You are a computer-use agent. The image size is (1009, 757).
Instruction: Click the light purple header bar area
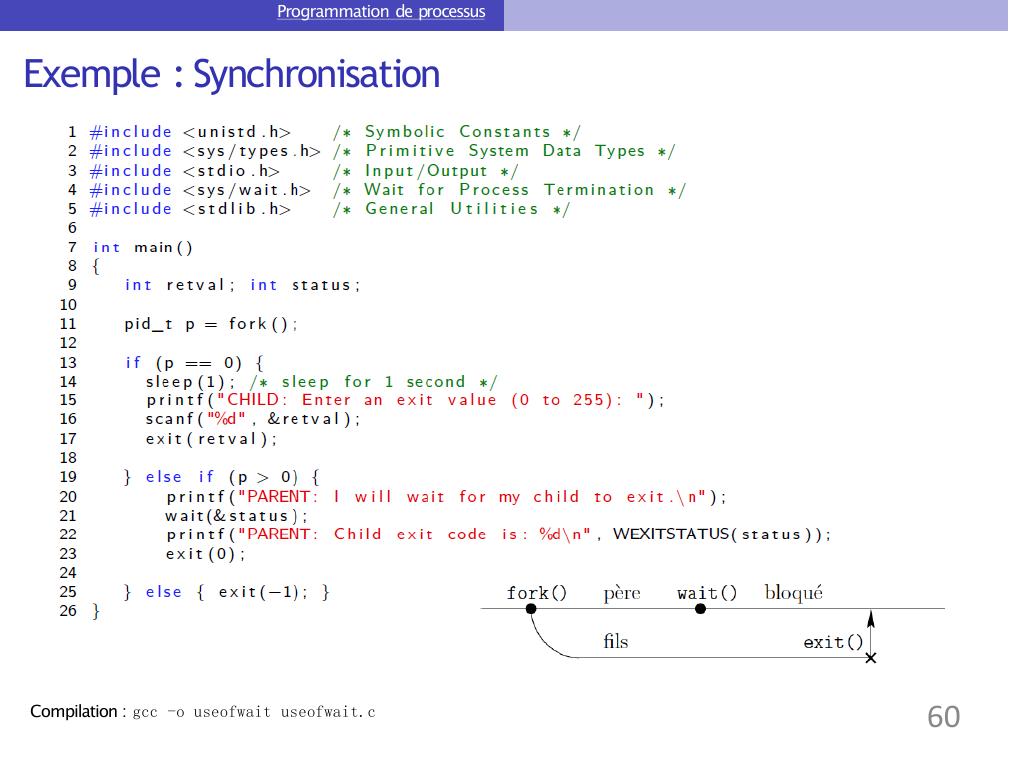pyautogui.click(x=755, y=15)
